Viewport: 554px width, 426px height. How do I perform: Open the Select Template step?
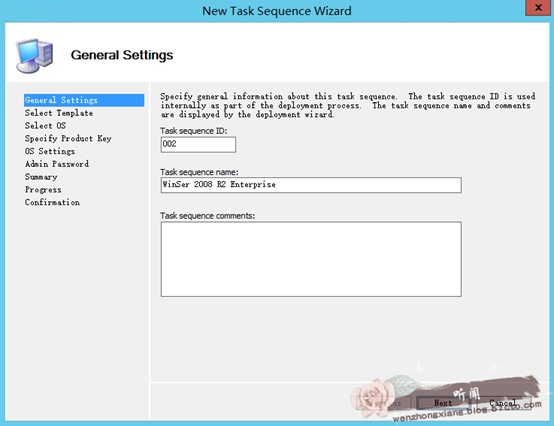pos(59,113)
